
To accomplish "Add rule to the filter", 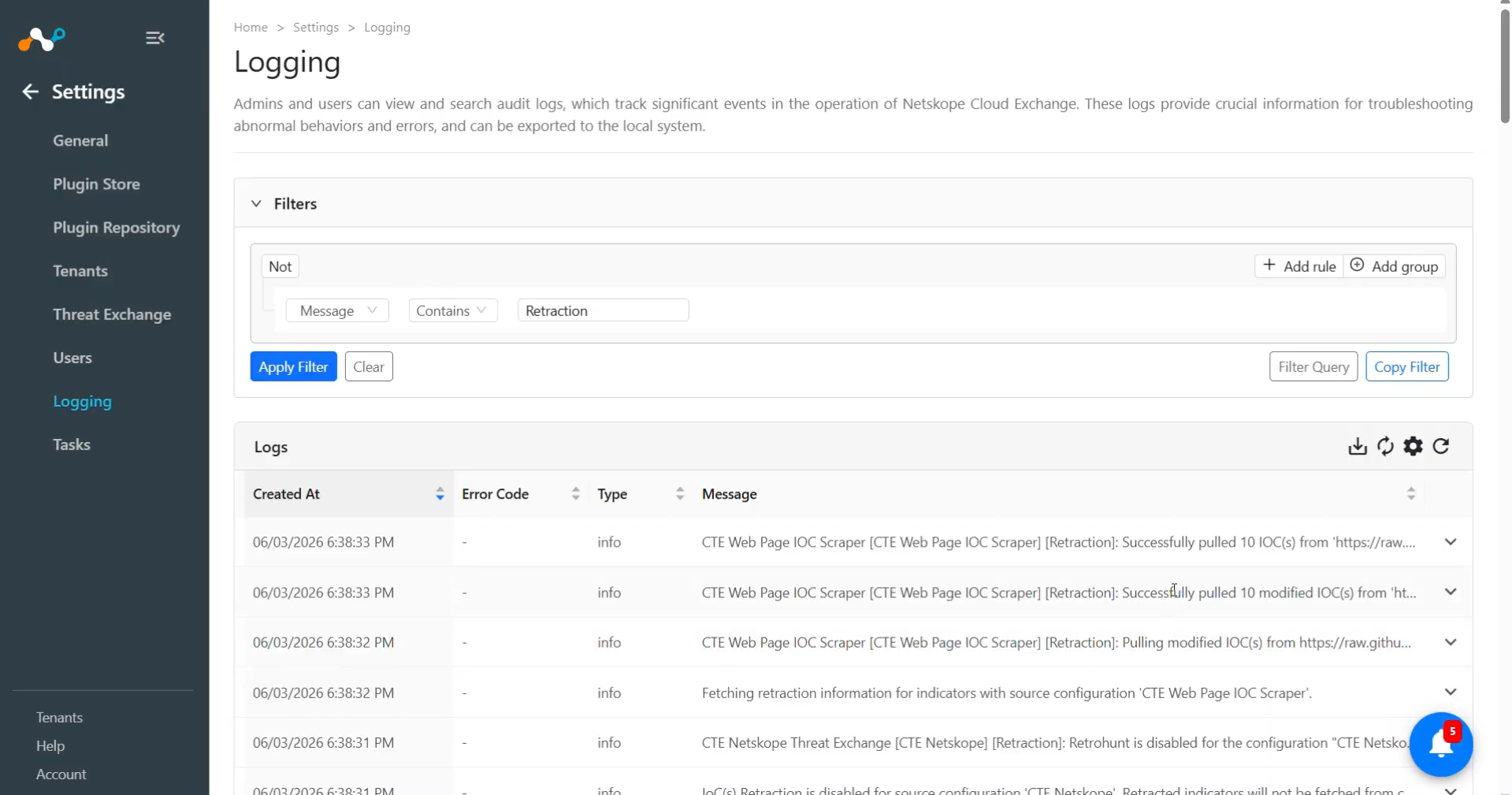I will click(x=1299, y=266).
